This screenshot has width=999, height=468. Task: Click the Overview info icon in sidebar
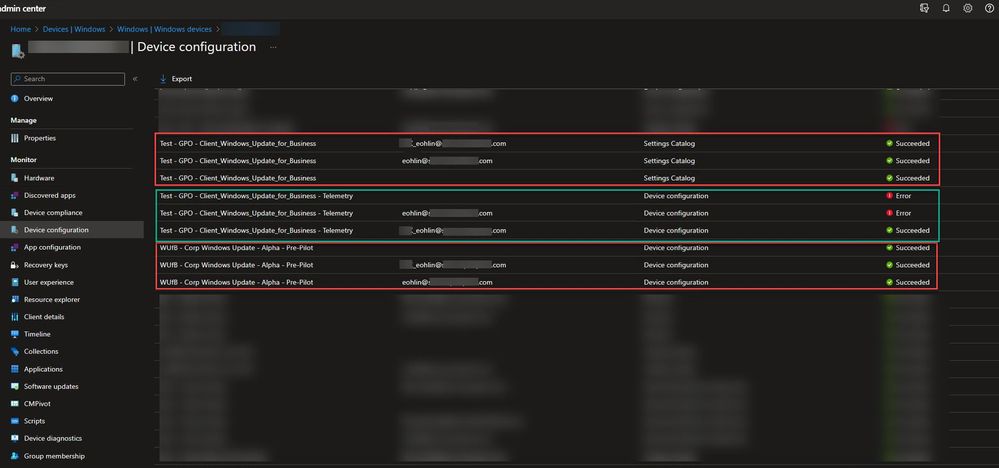(x=15, y=99)
